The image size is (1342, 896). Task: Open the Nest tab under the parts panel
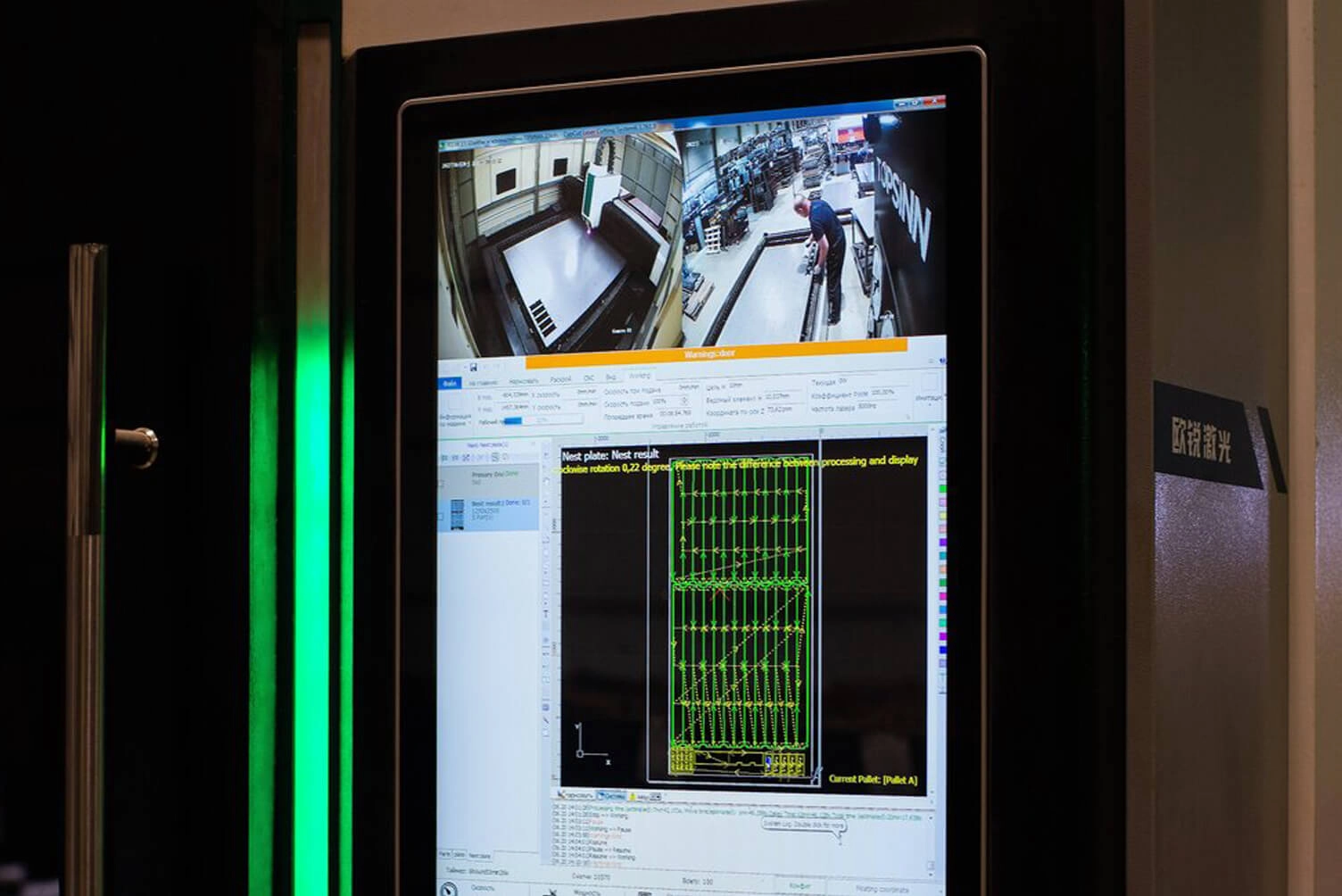[x=479, y=855]
